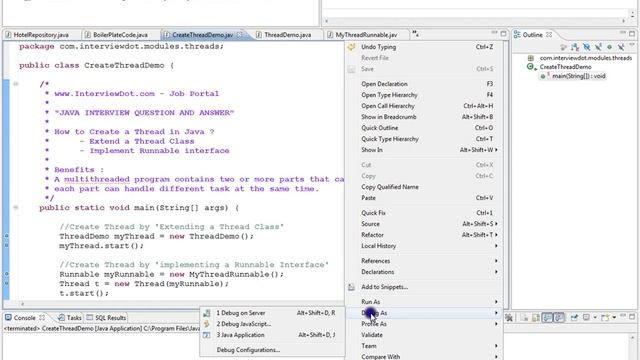Select 3 Java Application debug option
The height and width of the screenshot is (360, 640).
pos(272,335)
